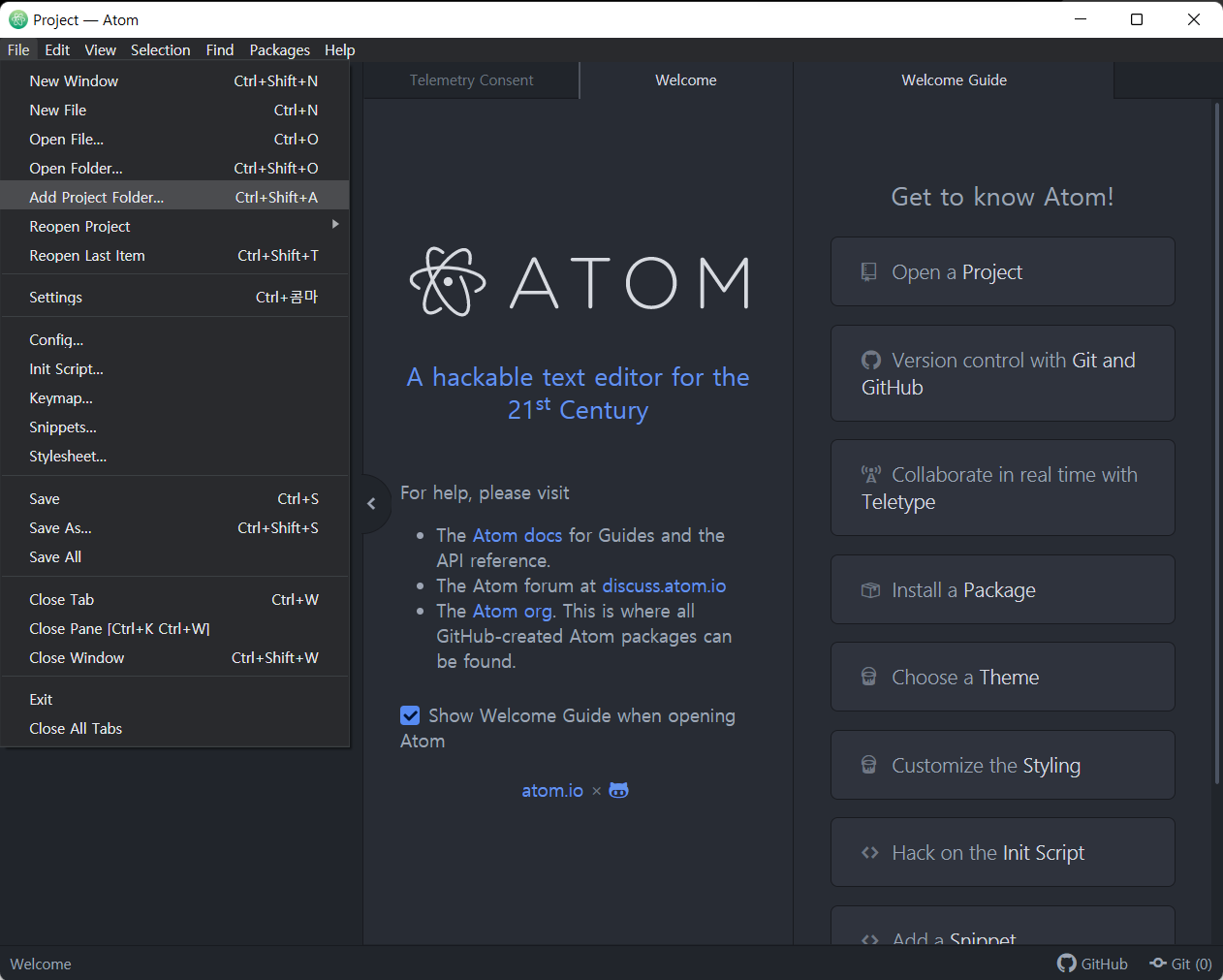Follow the atom.io link

pos(552,790)
